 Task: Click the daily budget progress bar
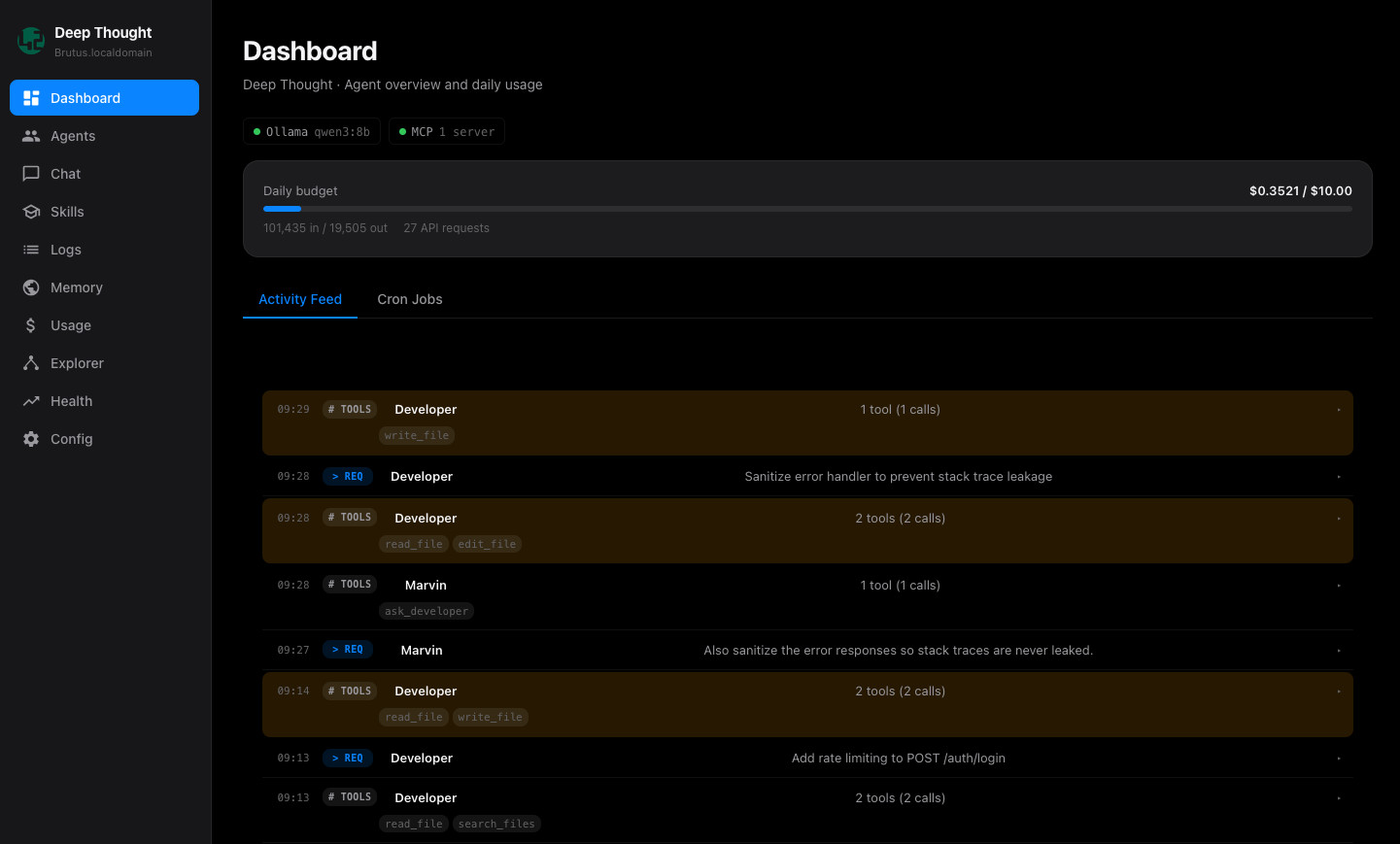coord(806,208)
